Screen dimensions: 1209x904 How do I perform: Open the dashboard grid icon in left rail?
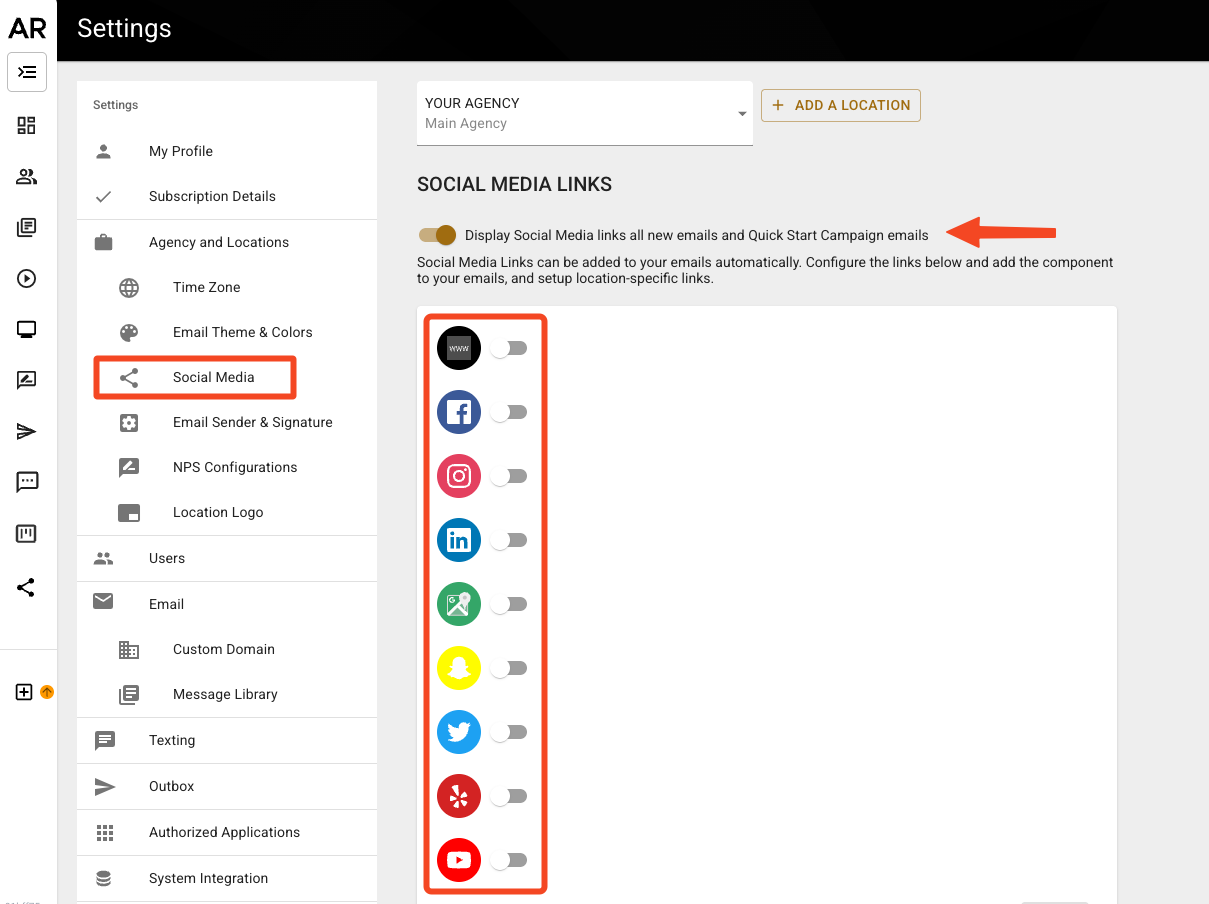(27, 125)
